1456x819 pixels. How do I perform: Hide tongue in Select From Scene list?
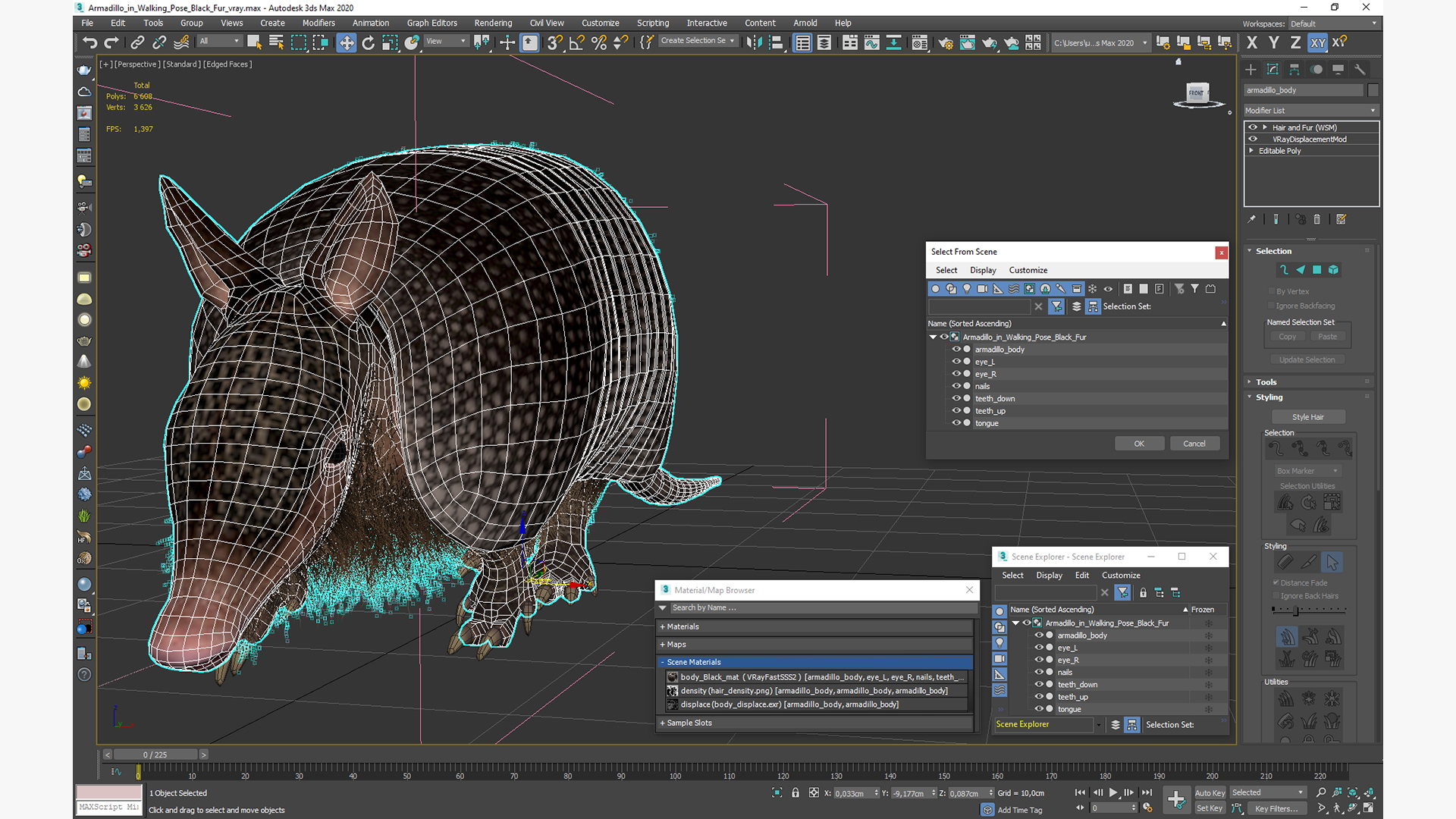pyautogui.click(x=956, y=423)
